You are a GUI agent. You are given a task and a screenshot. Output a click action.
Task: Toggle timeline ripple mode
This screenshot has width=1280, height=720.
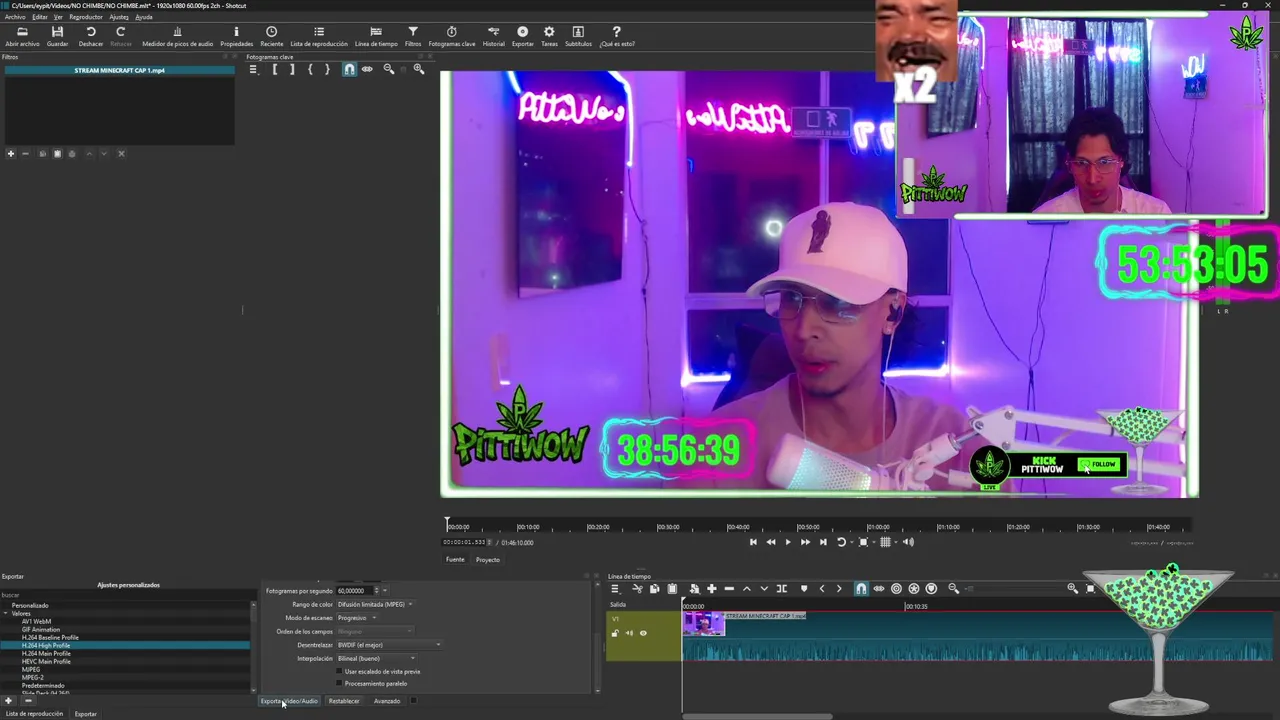pos(896,588)
